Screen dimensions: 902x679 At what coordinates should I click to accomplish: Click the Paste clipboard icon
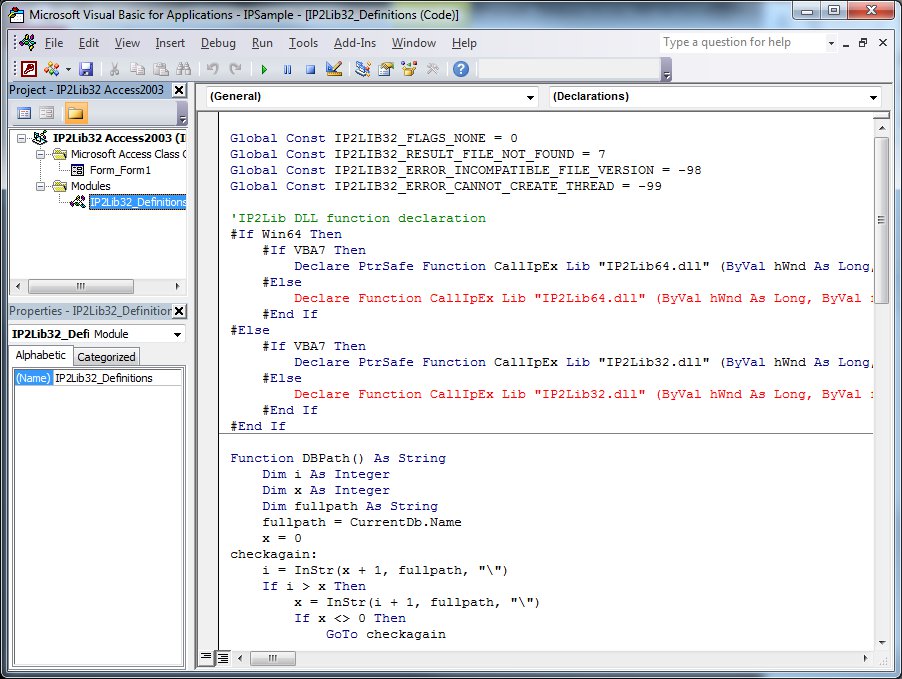[160, 69]
